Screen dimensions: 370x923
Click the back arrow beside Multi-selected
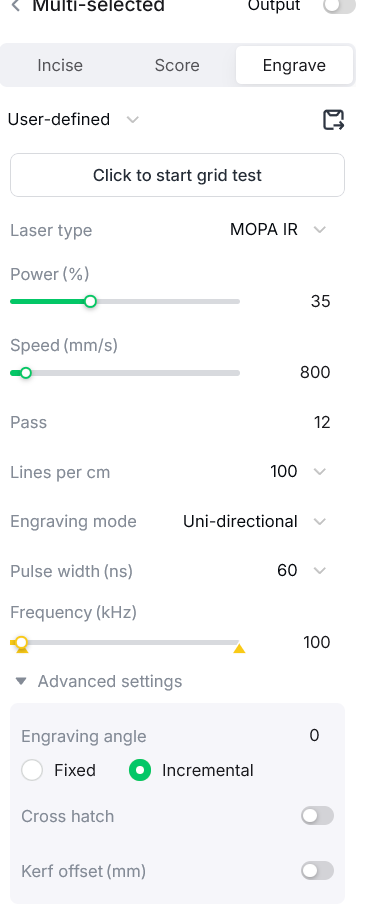pyautogui.click(x=16, y=6)
